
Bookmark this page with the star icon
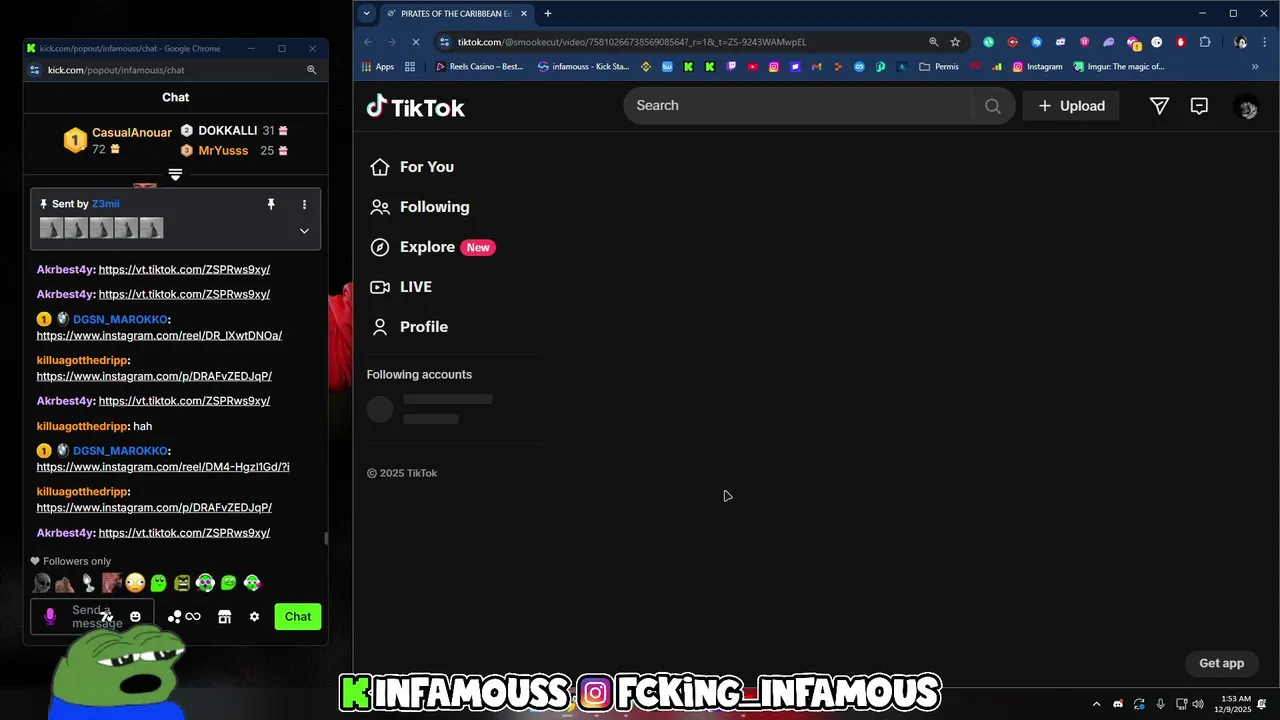pyautogui.click(x=955, y=42)
